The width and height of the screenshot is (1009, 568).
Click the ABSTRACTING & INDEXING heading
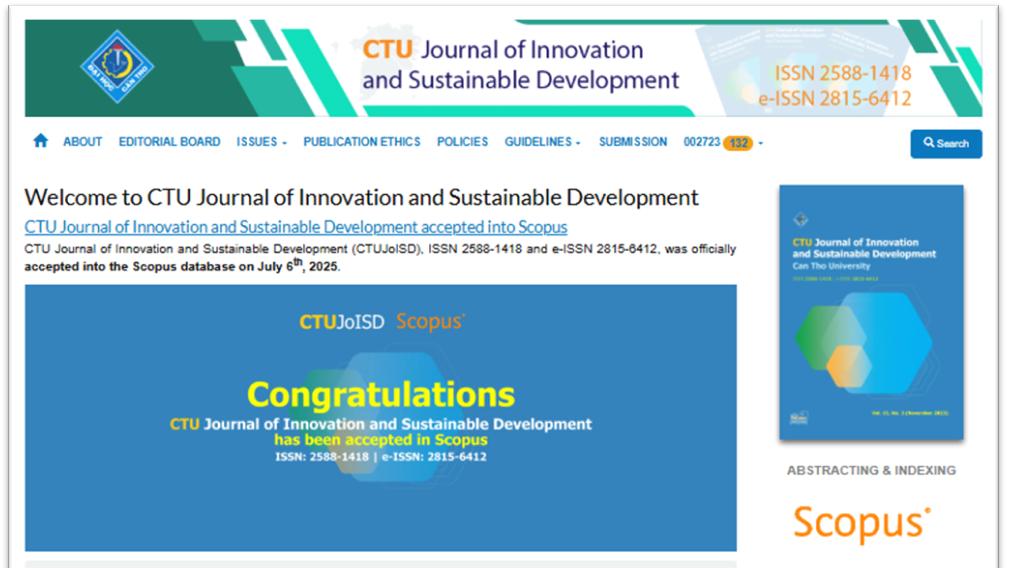click(871, 470)
